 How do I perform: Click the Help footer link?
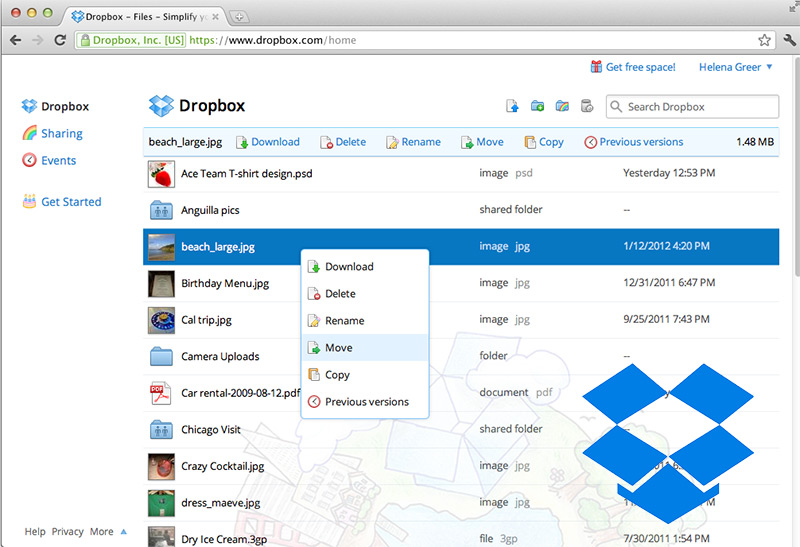(x=35, y=531)
